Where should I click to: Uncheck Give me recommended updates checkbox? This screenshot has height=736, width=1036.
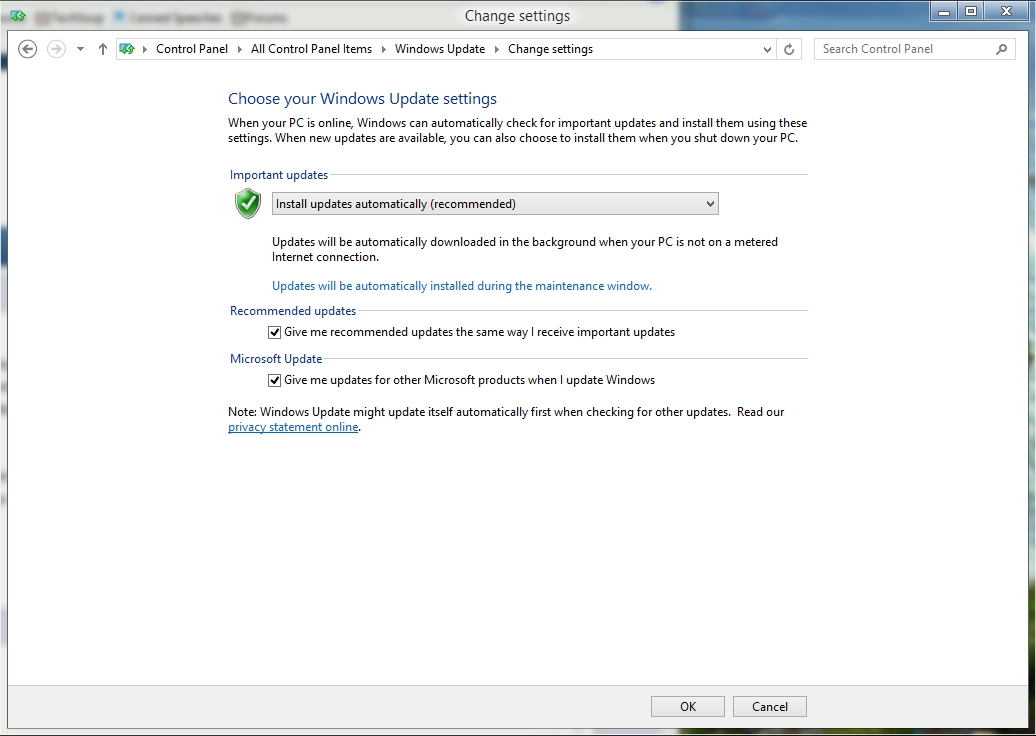click(x=274, y=332)
